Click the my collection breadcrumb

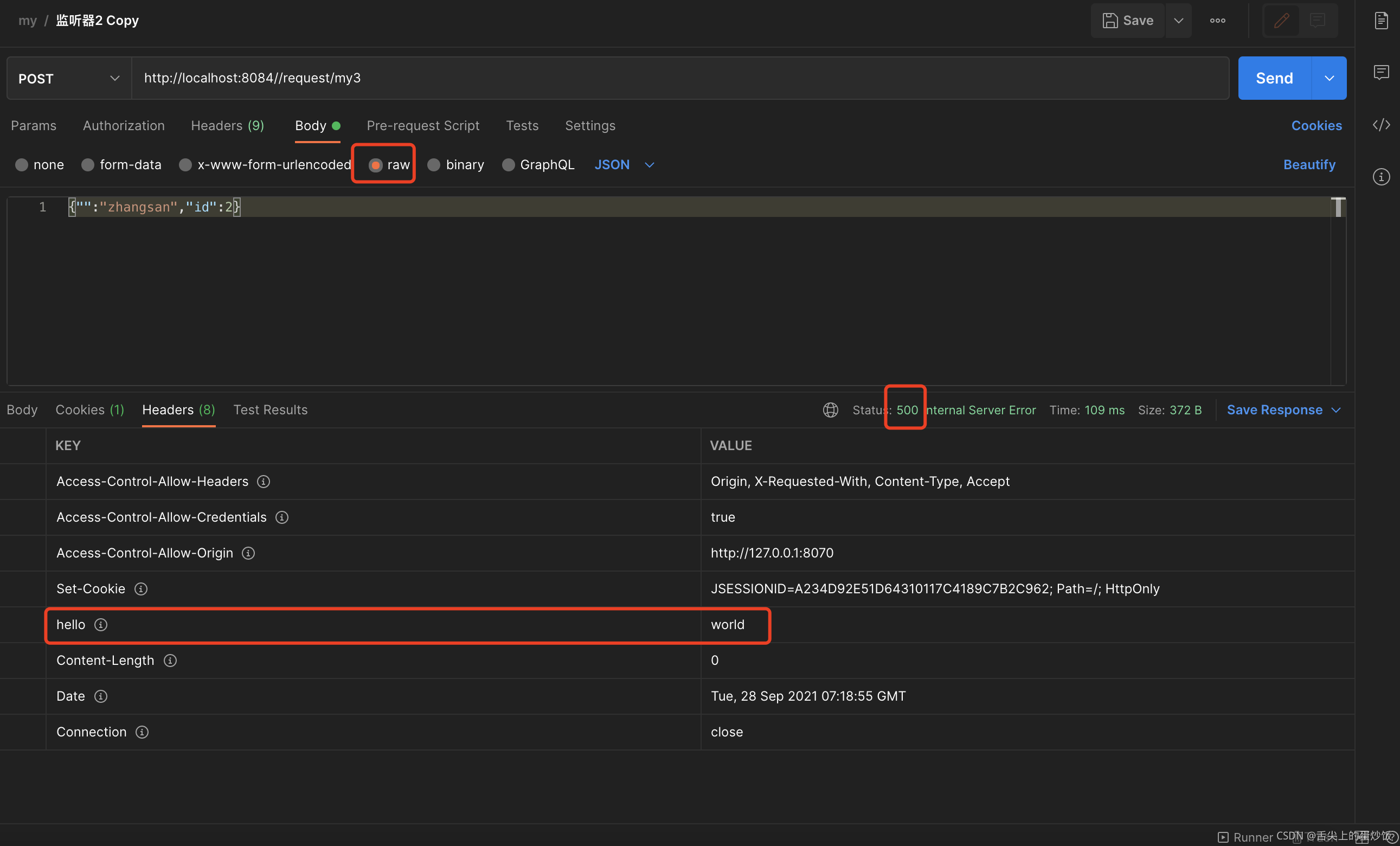click(27, 21)
